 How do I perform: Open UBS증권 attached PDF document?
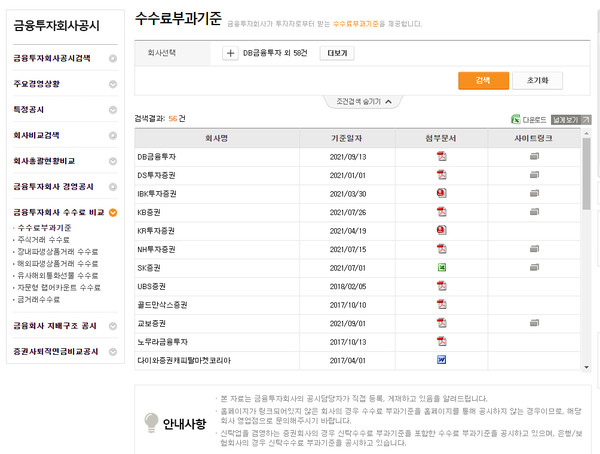click(442, 286)
